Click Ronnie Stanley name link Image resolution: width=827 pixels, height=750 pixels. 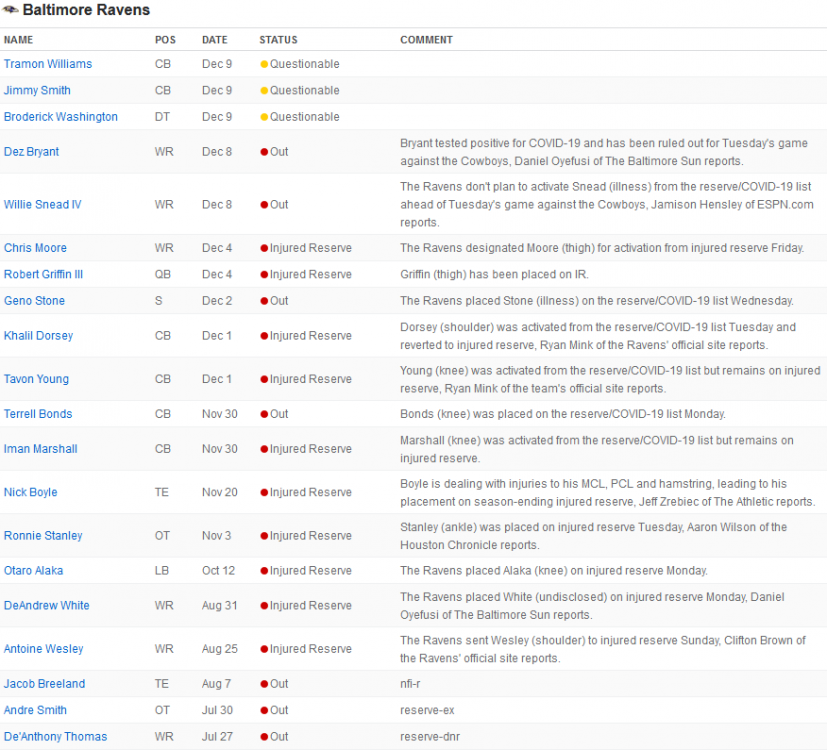43,535
